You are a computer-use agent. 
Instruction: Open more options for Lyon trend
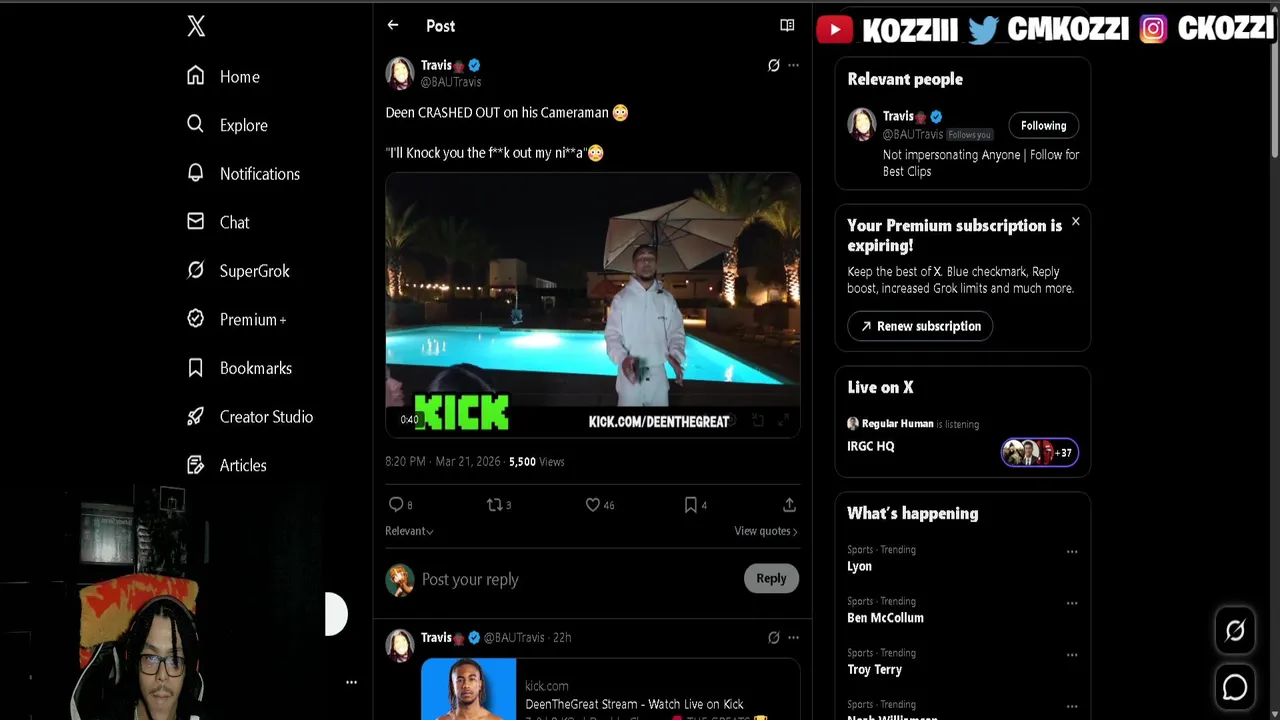click(x=1072, y=552)
